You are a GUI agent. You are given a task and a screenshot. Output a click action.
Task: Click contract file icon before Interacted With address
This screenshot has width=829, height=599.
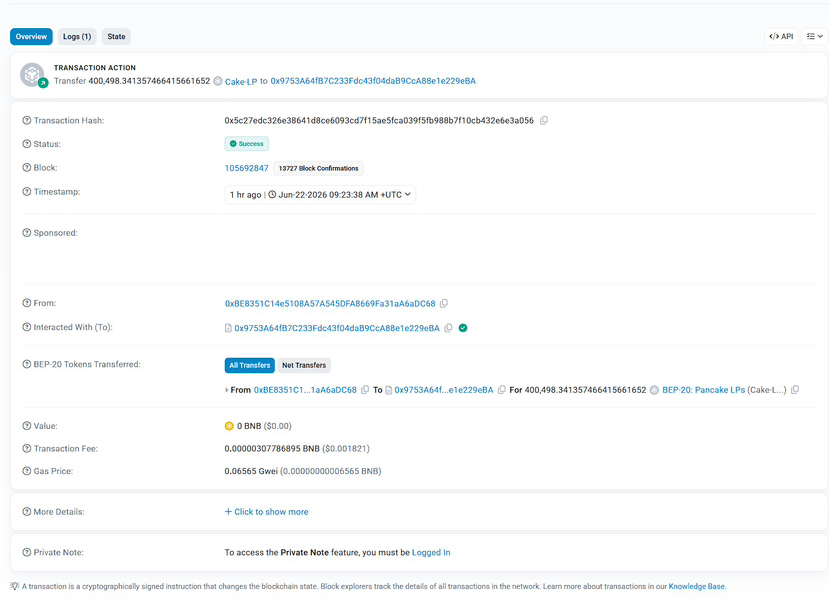(228, 328)
